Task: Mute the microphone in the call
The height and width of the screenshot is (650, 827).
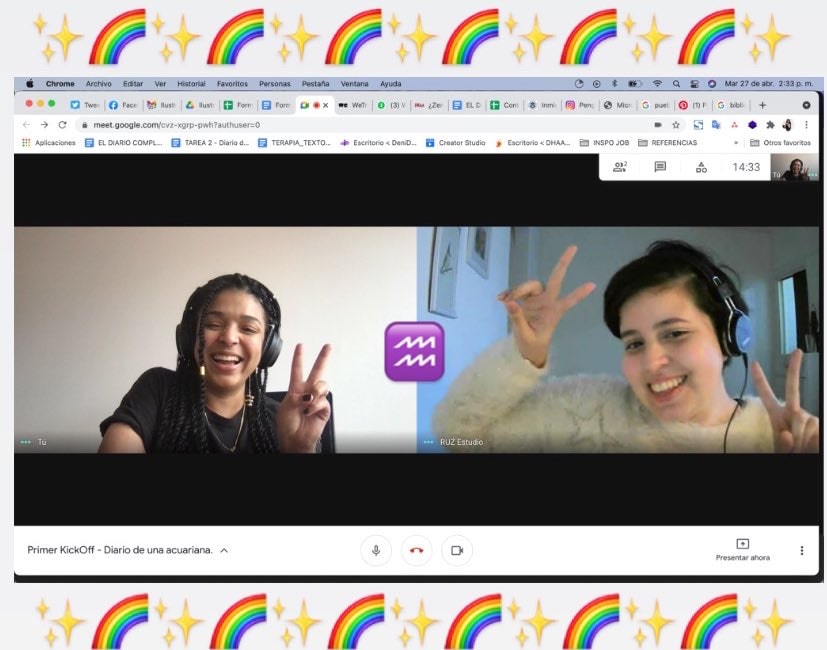Action: (x=376, y=550)
